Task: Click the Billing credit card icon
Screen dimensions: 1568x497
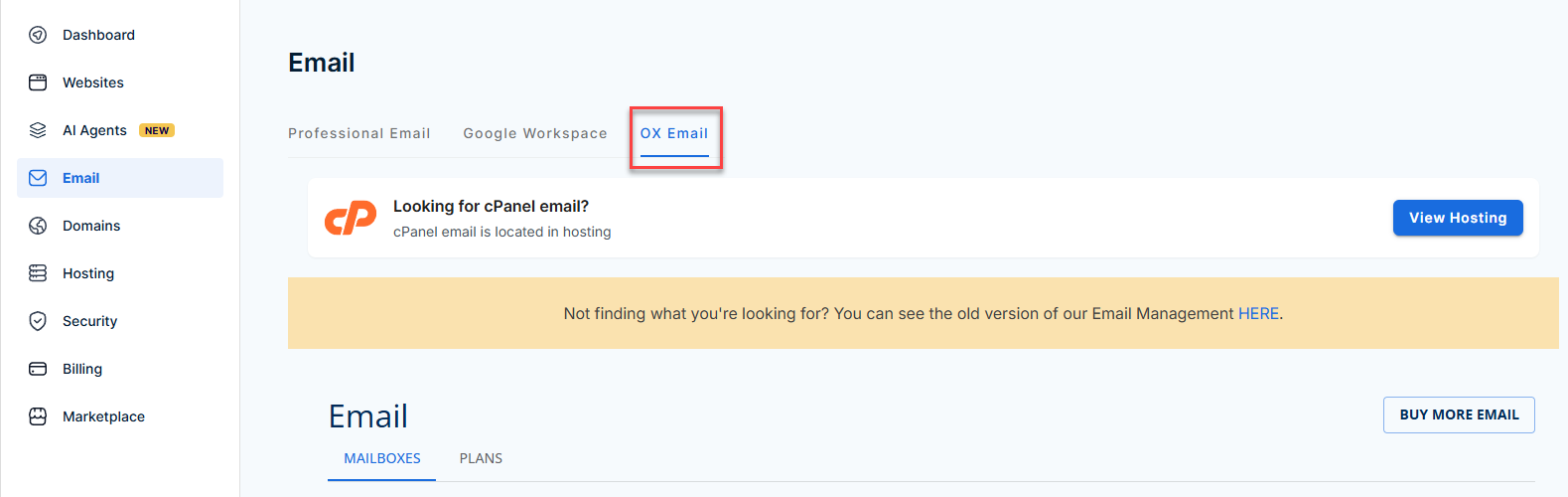Action: (38, 369)
